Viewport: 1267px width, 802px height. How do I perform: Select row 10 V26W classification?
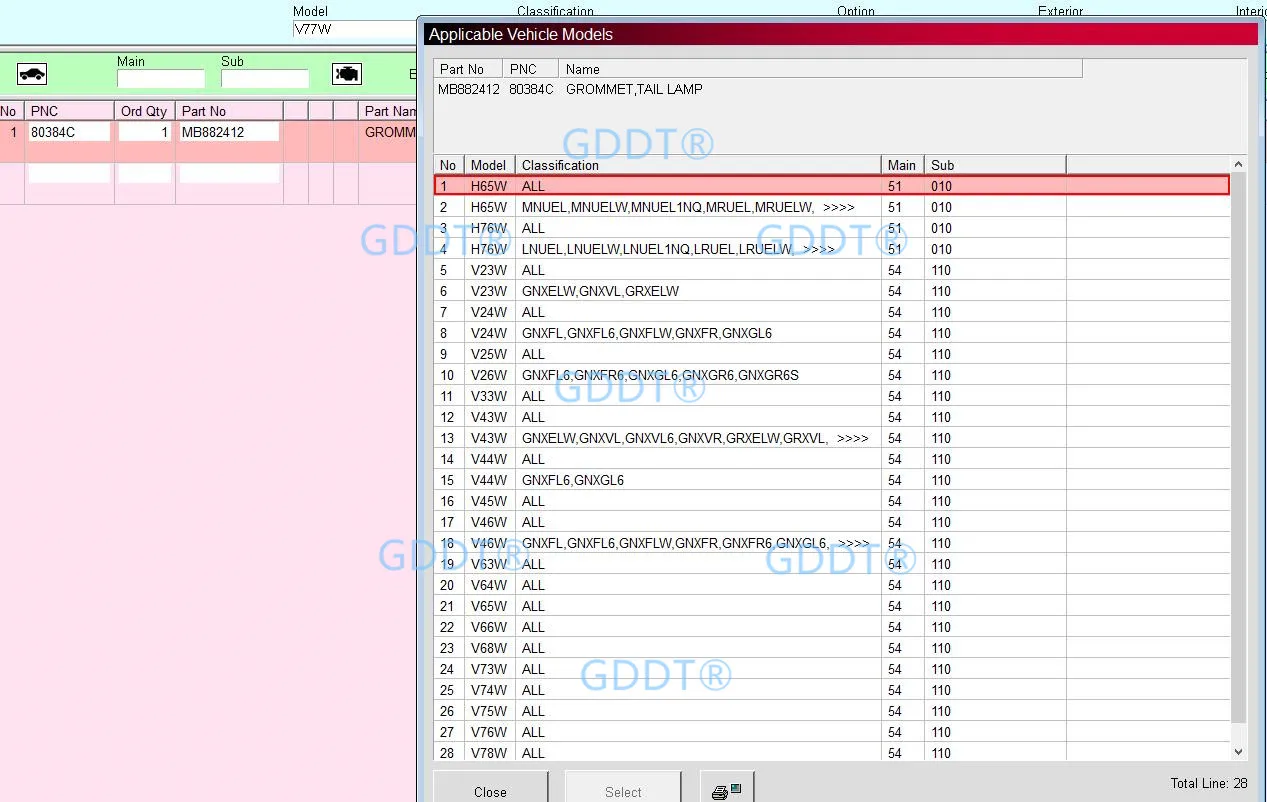click(832, 375)
